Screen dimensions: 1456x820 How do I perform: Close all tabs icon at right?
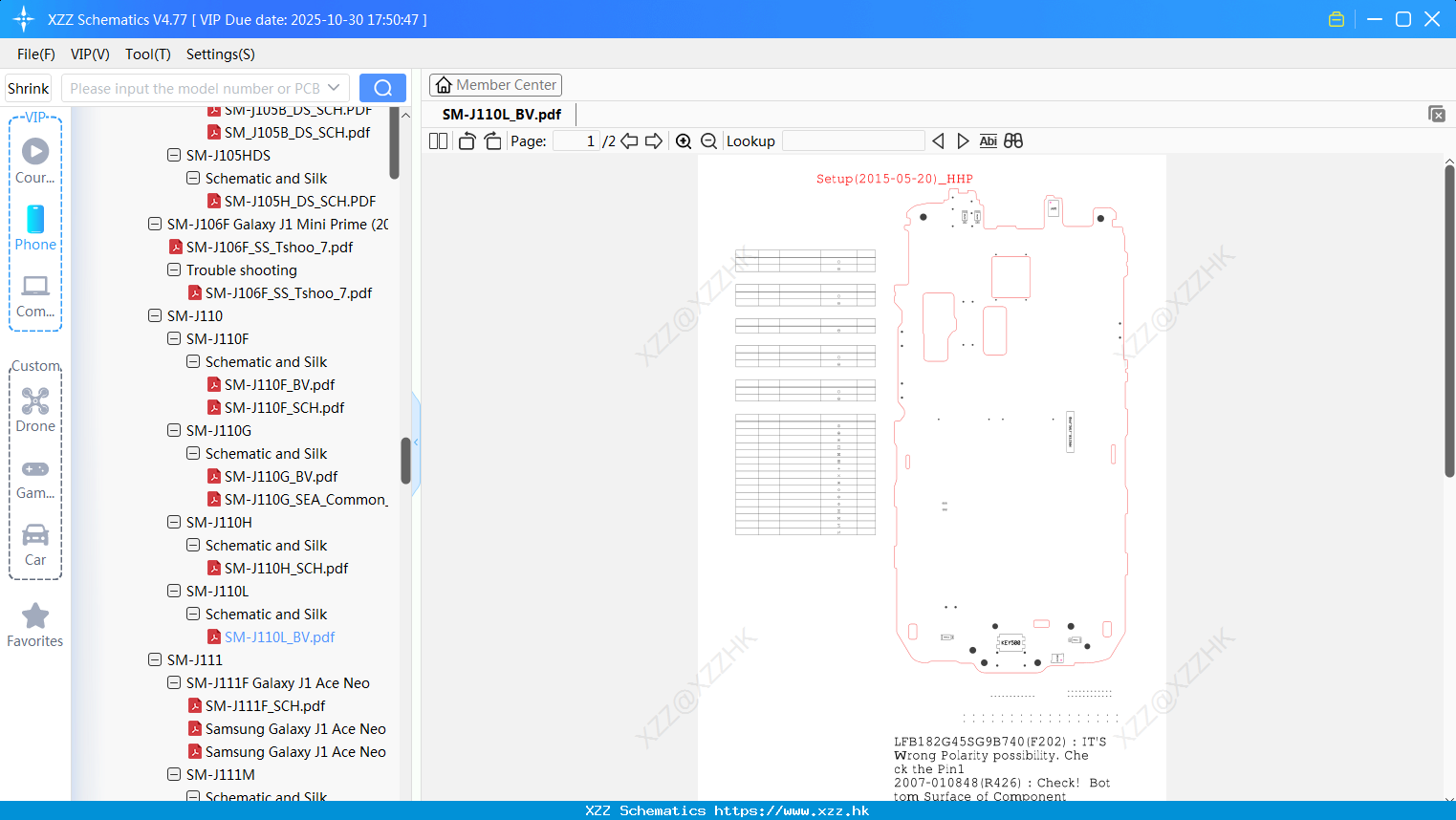tap(1437, 114)
